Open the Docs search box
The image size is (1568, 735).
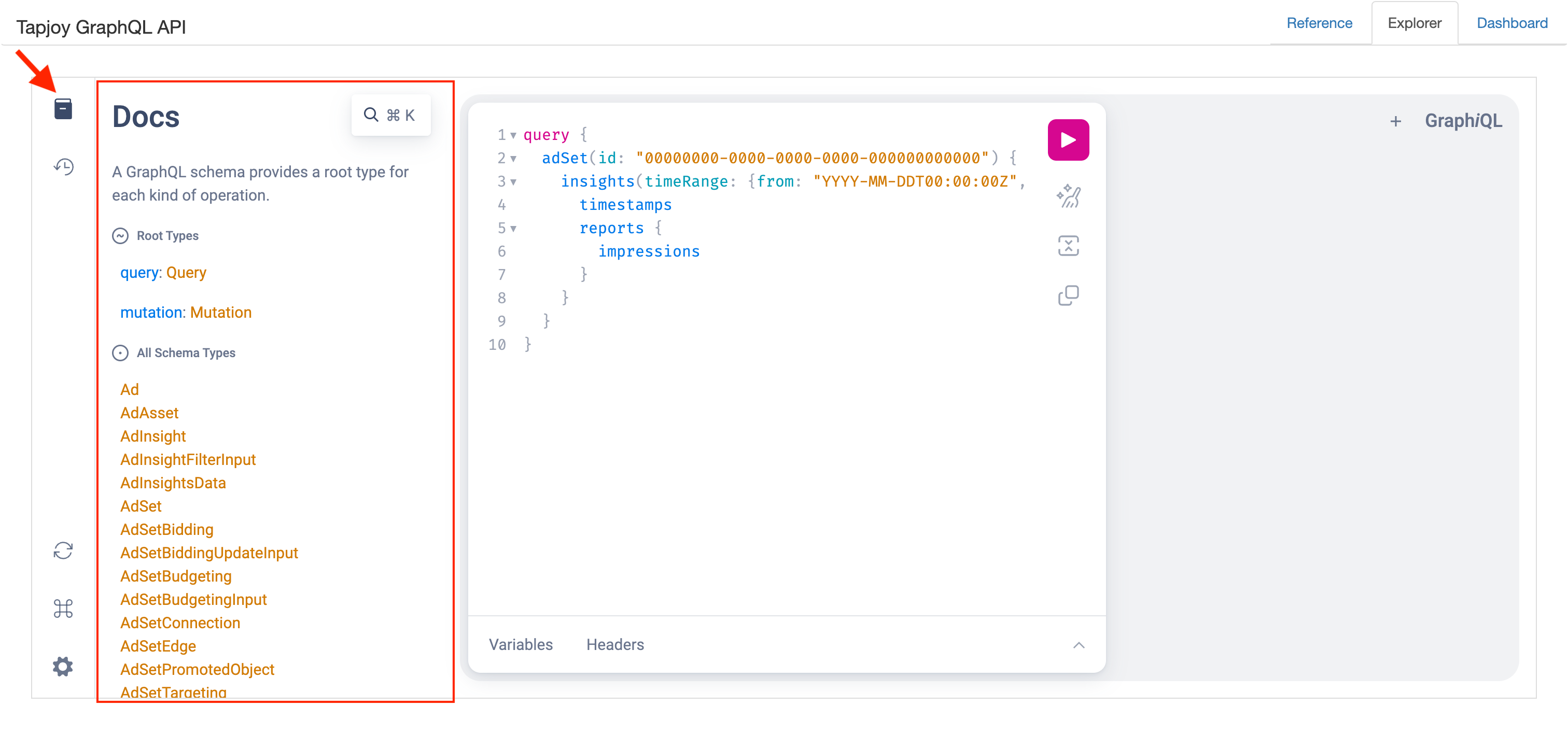[x=391, y=115]
